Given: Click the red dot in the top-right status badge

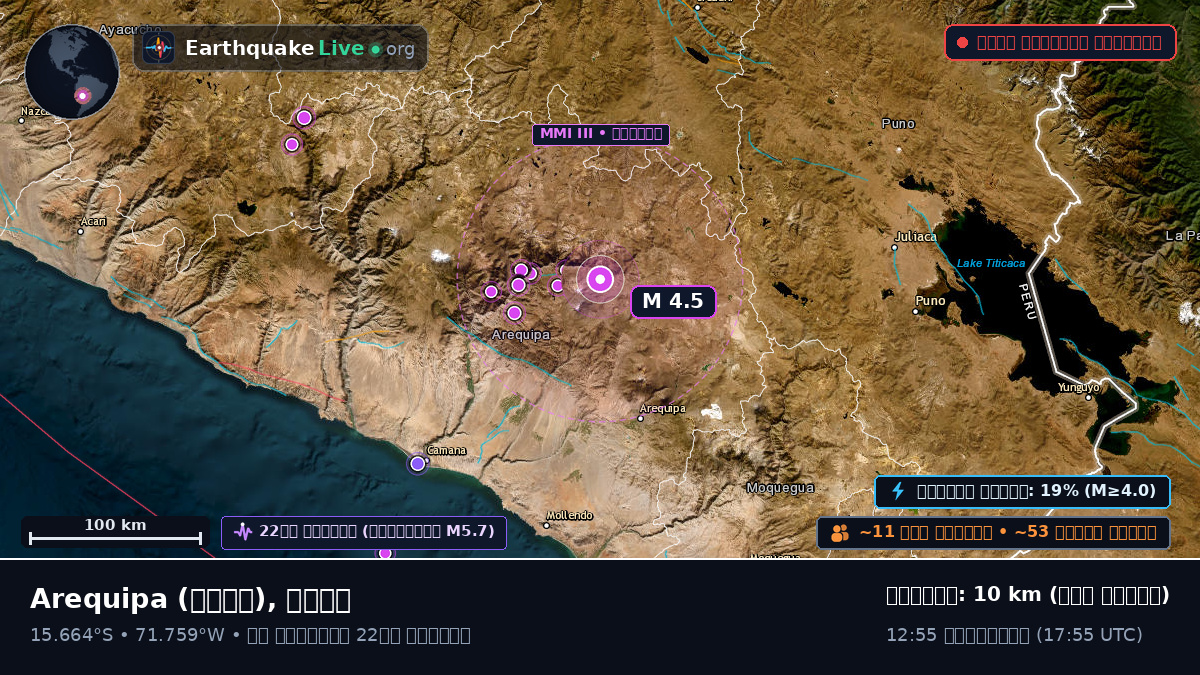Looking at the screenshot, I should coord(962,43).
